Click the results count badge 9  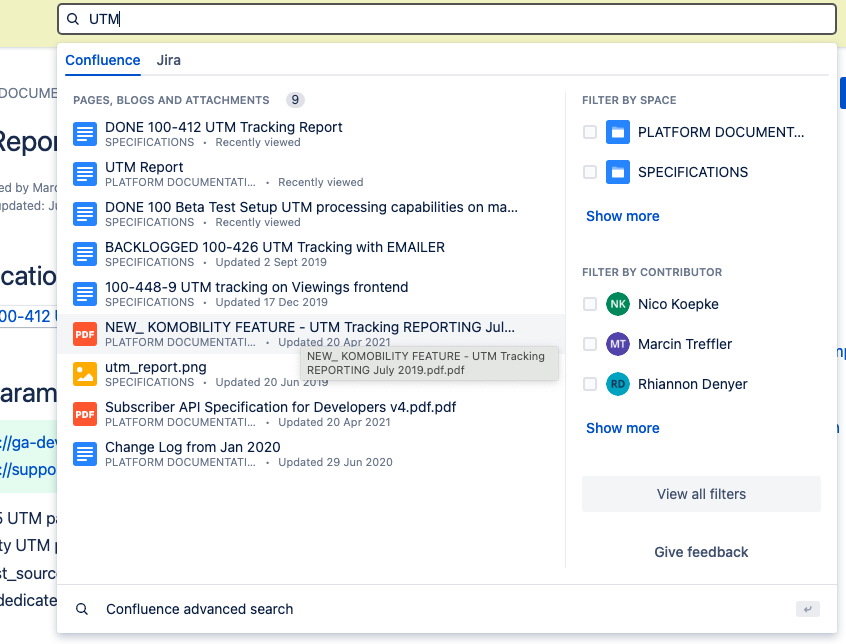(295, 100)
